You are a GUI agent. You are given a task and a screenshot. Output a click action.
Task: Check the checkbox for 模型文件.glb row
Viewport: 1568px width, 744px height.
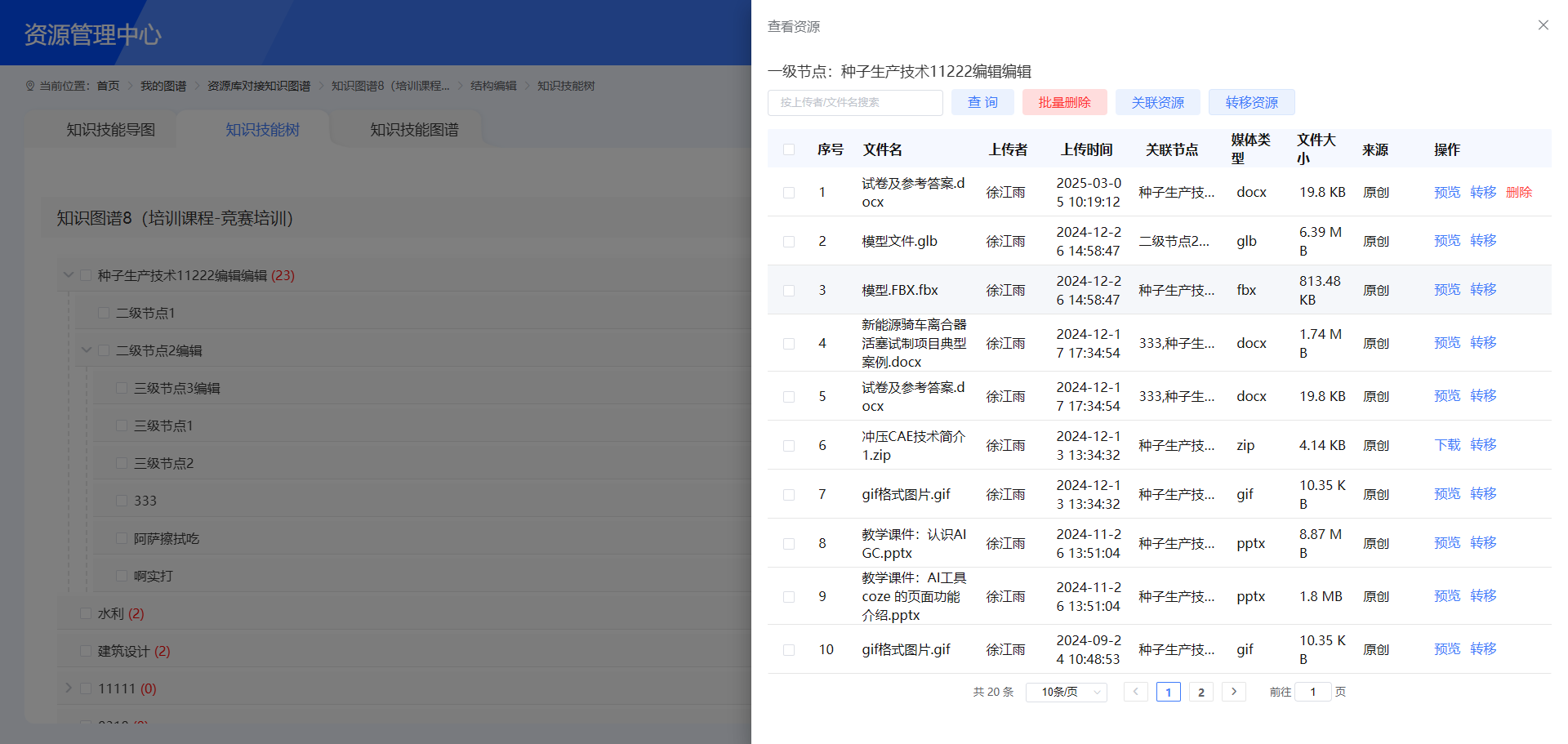[x=789, y=240]
